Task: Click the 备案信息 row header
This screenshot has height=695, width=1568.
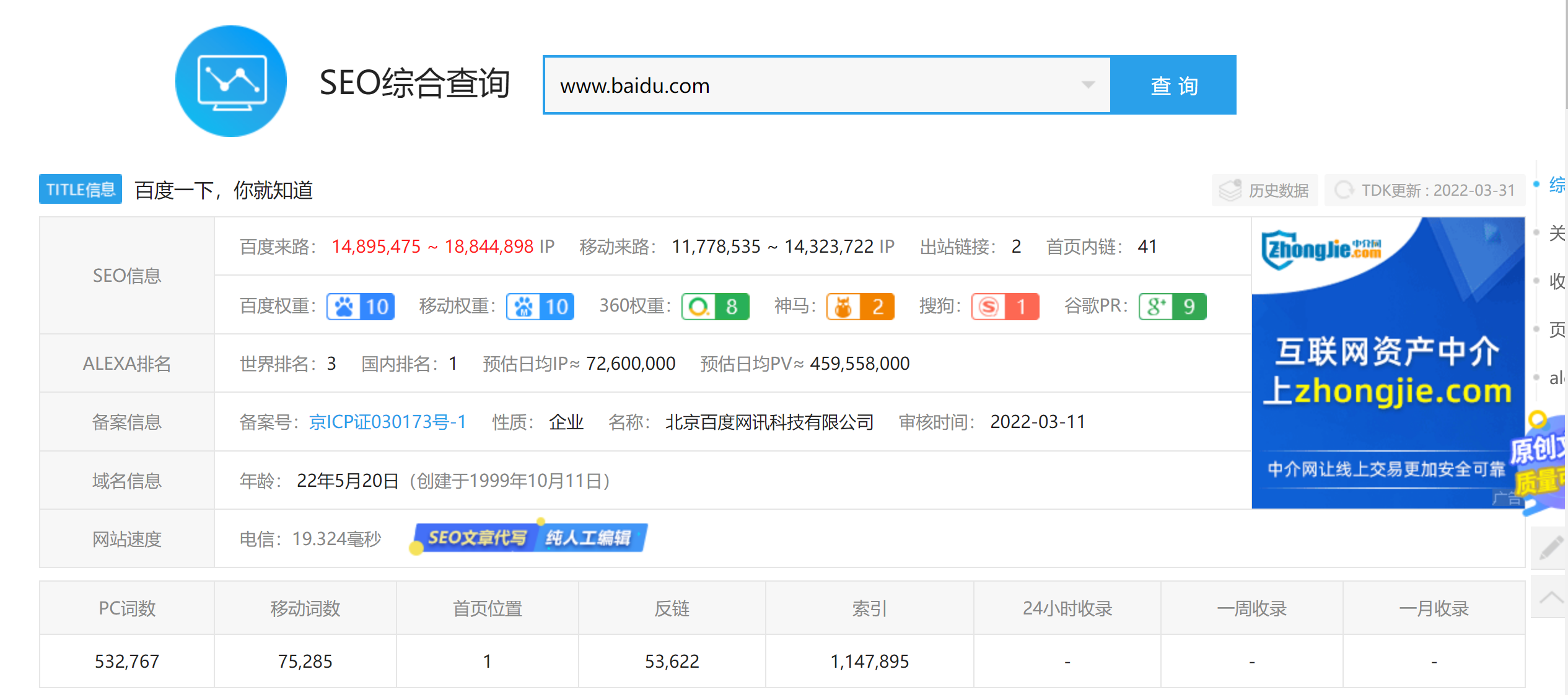Action: pos(127,422)
